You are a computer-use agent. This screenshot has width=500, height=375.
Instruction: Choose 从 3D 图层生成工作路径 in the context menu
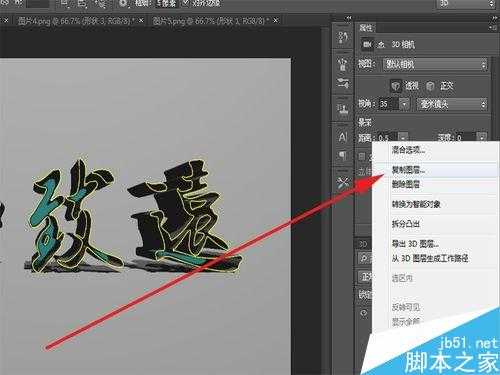tap(430, 258)
